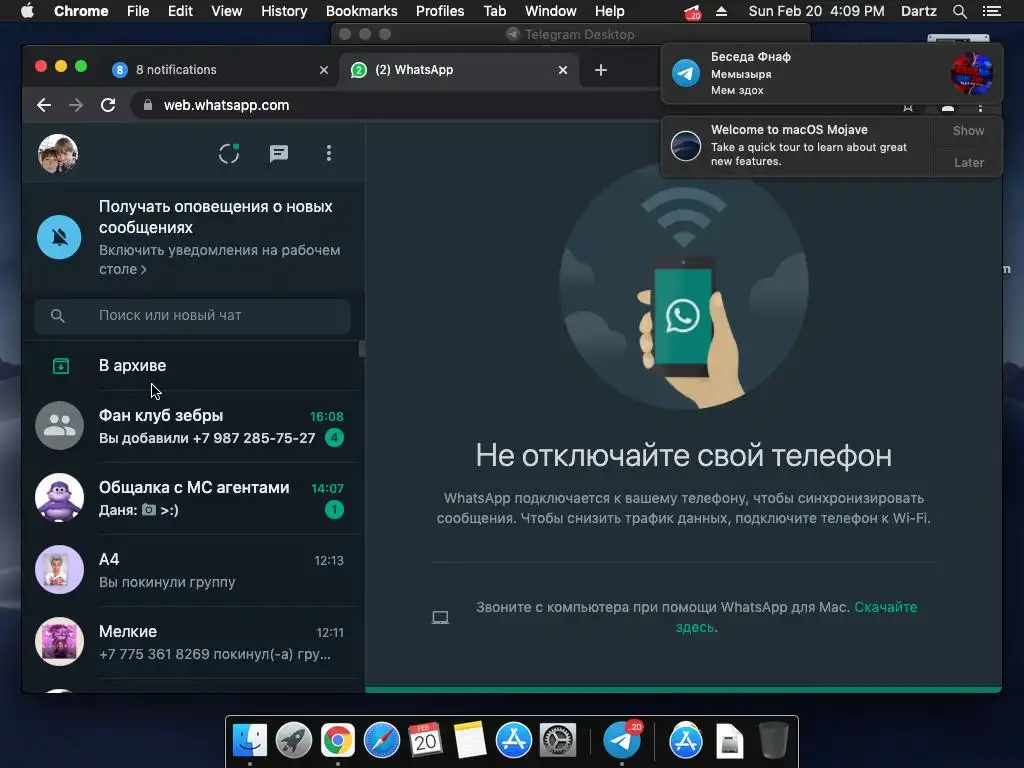Enable desktop notifications link
Viewport: 1024px width, 768px height.
click(219, 259)
